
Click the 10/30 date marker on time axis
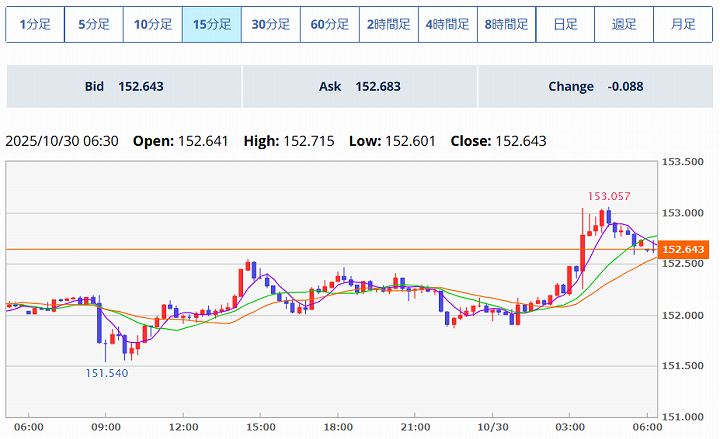coord(492,426)
